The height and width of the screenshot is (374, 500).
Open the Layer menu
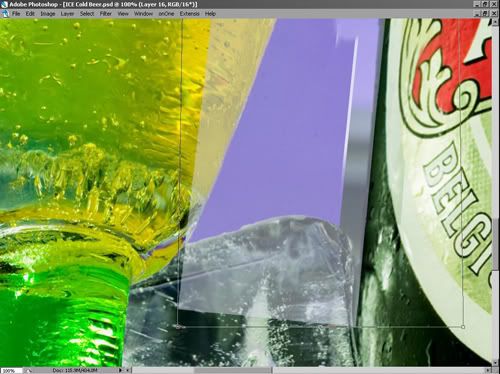click(67, 14)
